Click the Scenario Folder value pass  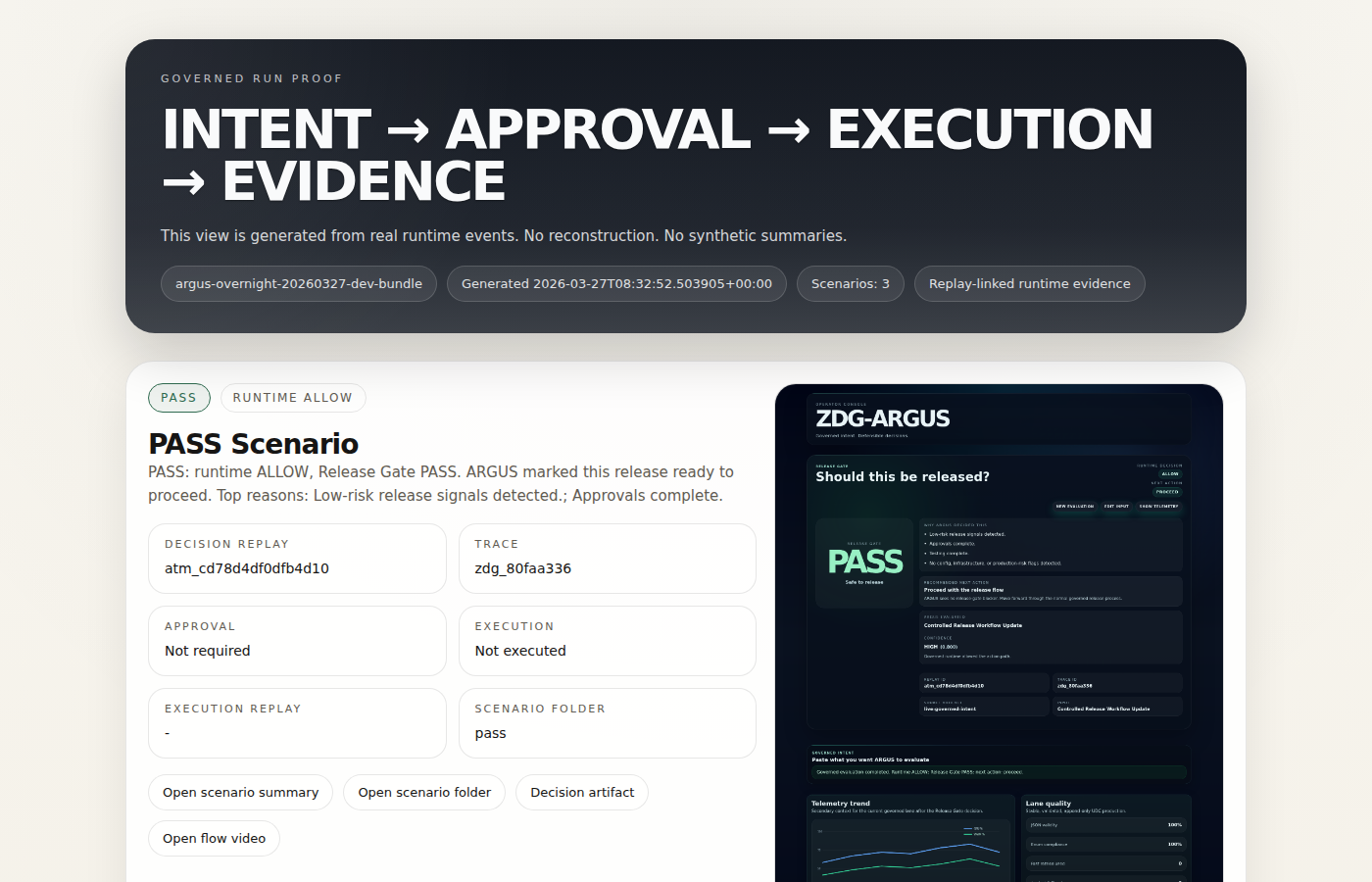click(491, 733)
